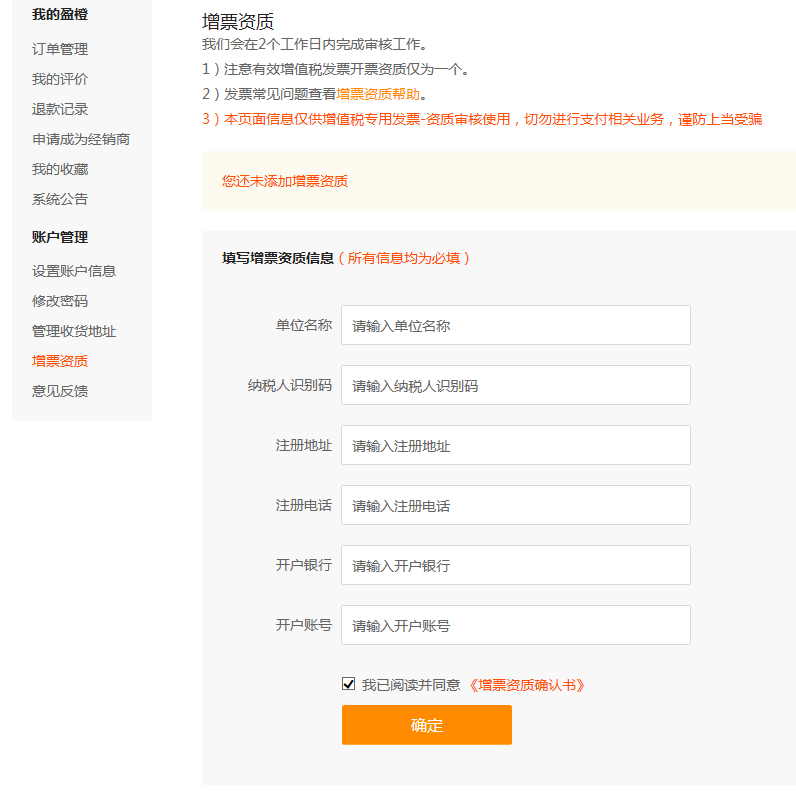Image resolution: width=796 pixels, height=792 pixels.
Task: Focus the 开户账号 text box
Action: [515, 625]
